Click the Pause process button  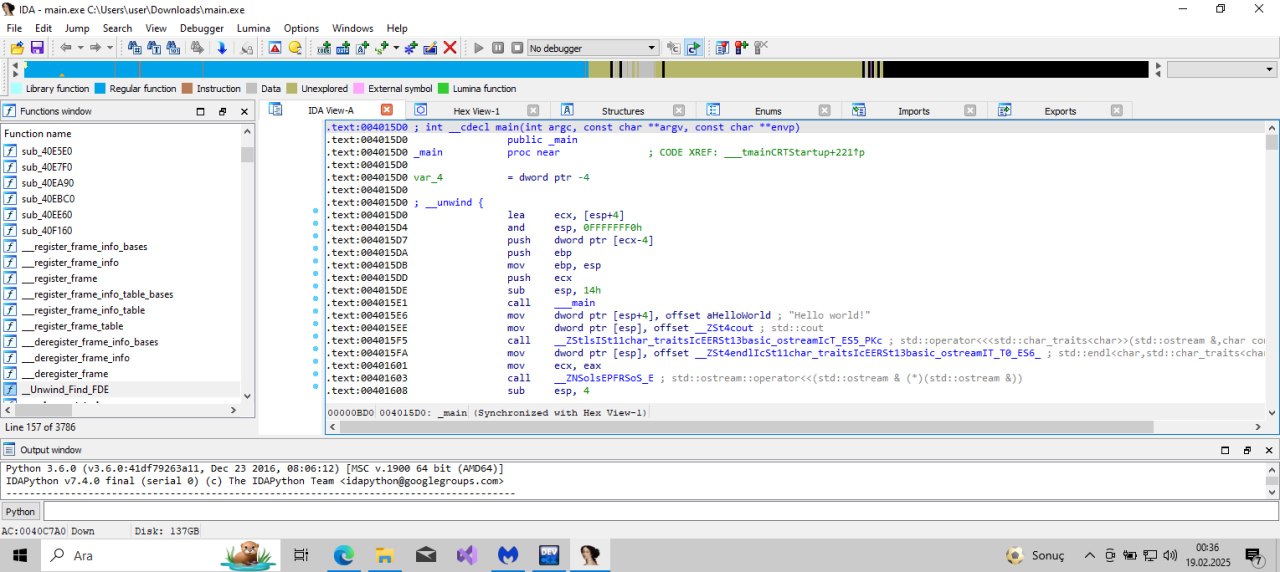click(x=498, y=48)
